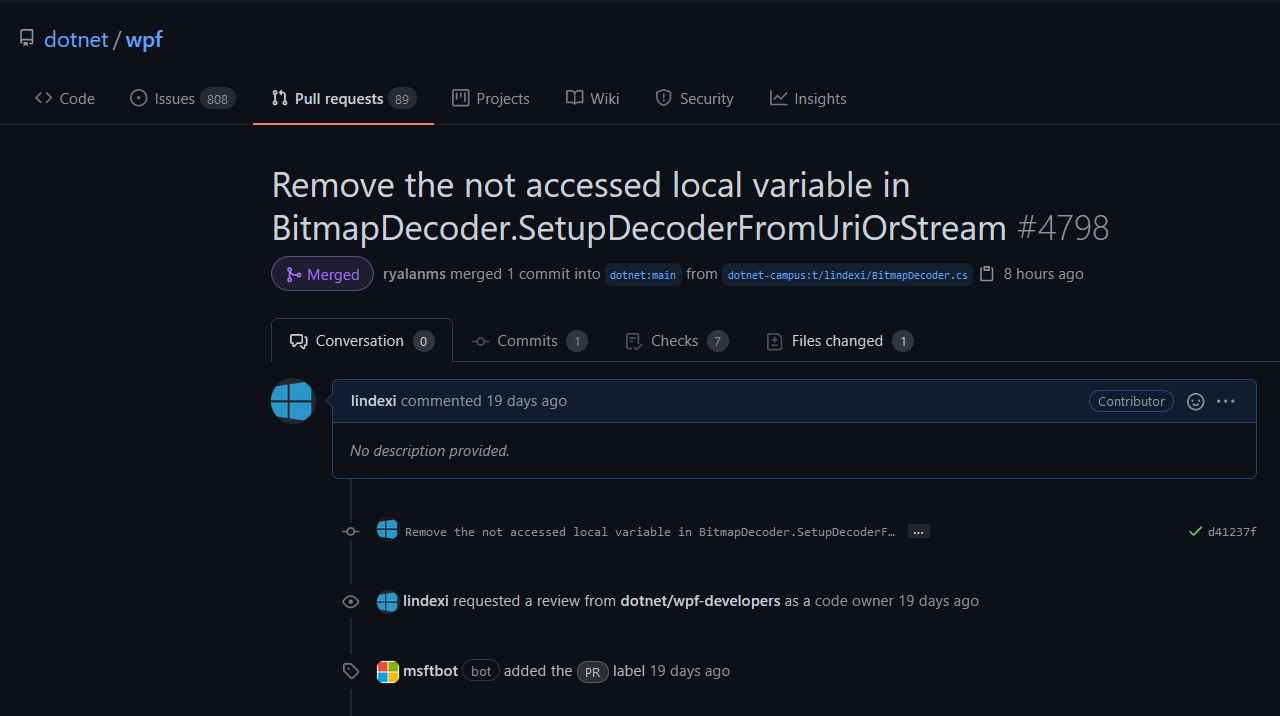The width and height of the screenshot is (1280, 716).
Task: Open the comment options three-dot menu
Action: (x=1226, y=401)
